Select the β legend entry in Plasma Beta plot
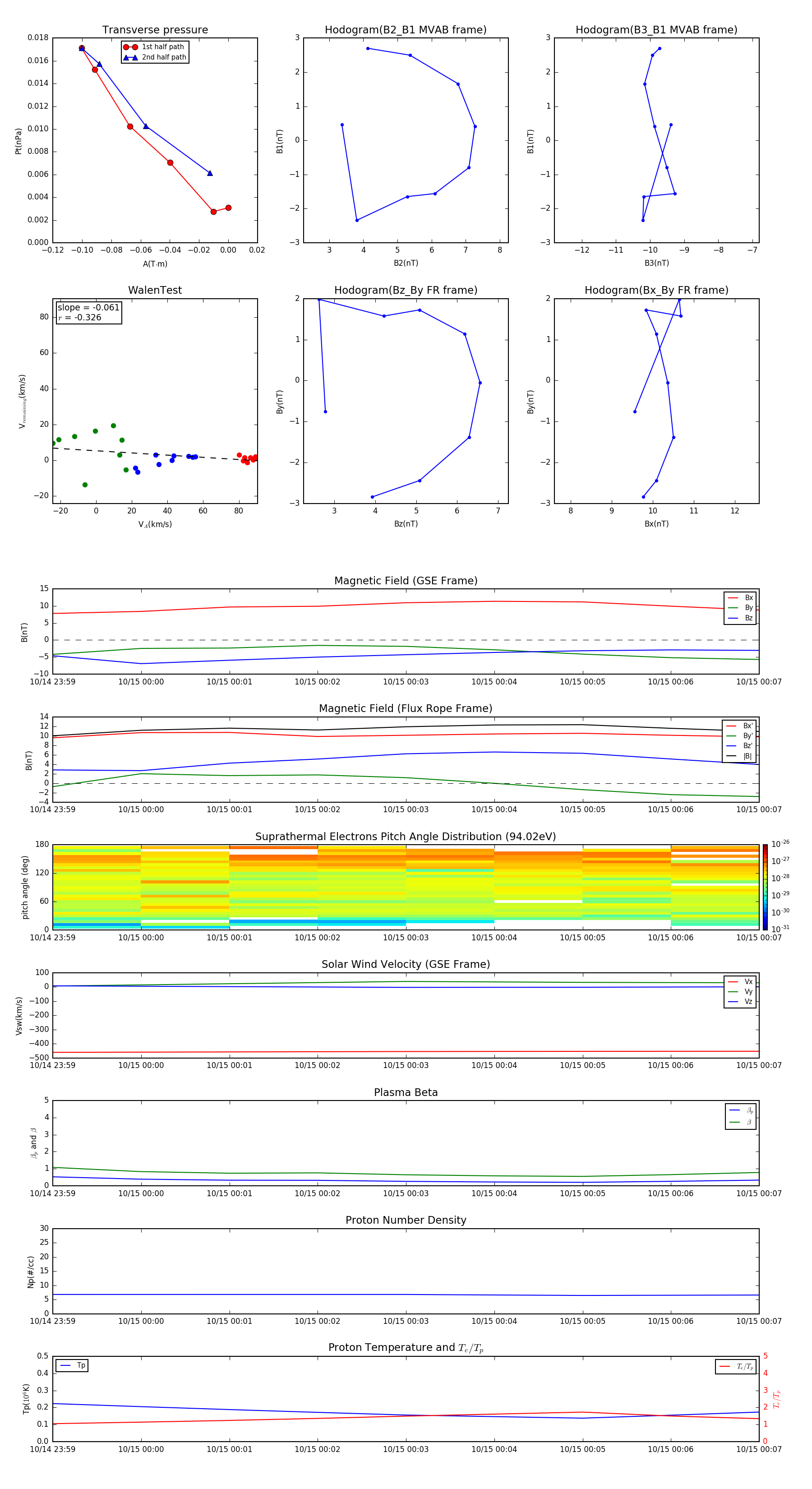 click(x=741, y=1123)
